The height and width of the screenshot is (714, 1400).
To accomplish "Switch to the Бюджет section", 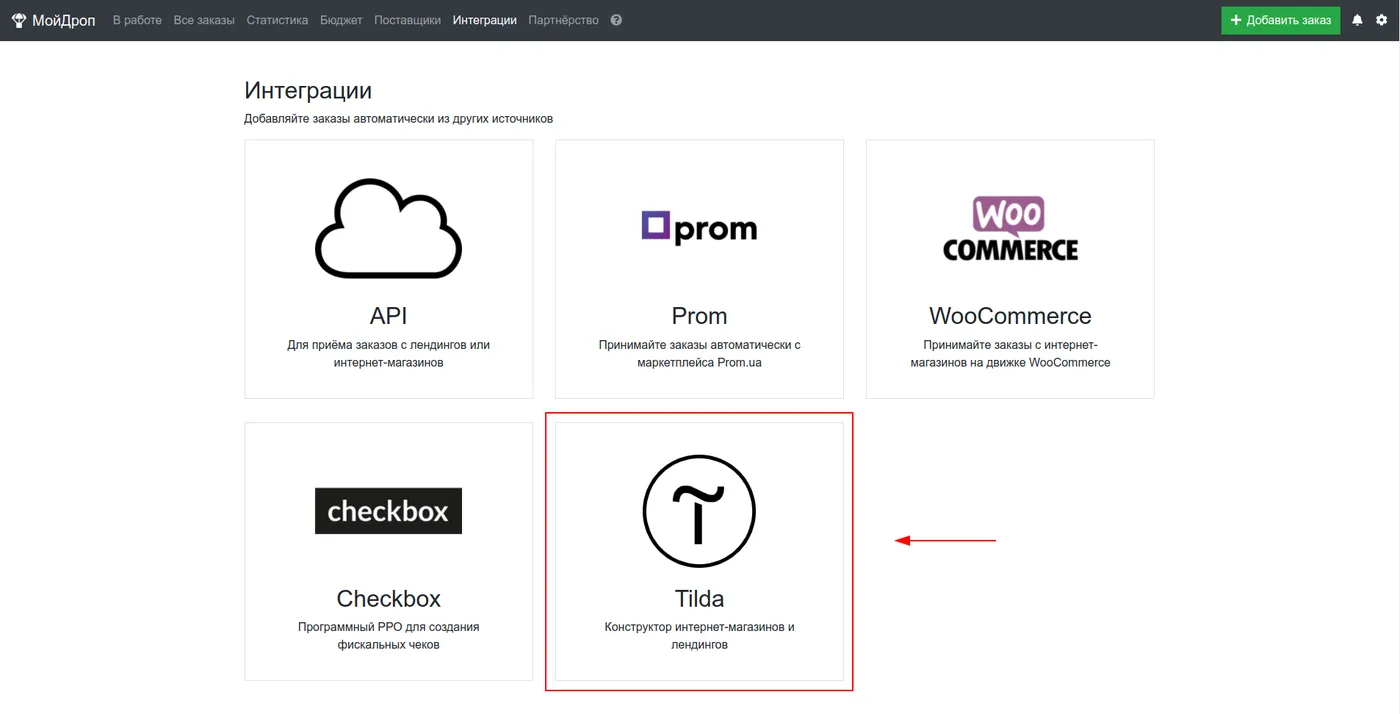I will (341, 20).
